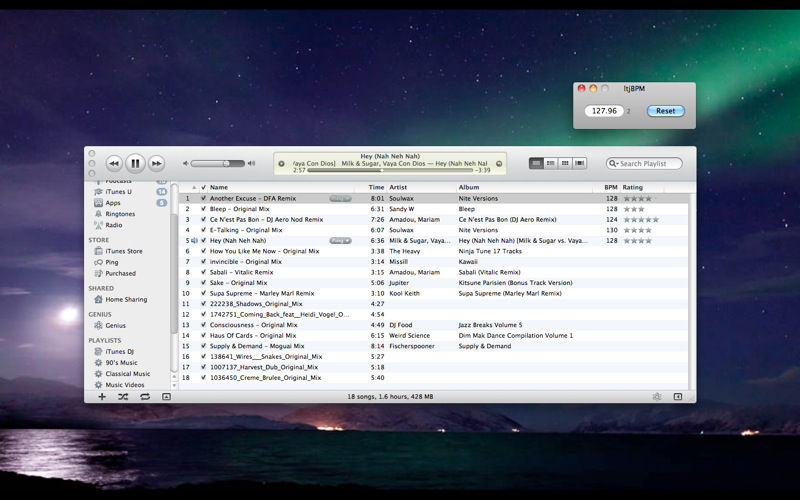Screen dimensions: 800x500
Task: Sort by the track number column arrow
Action: [x=194, y=188]
